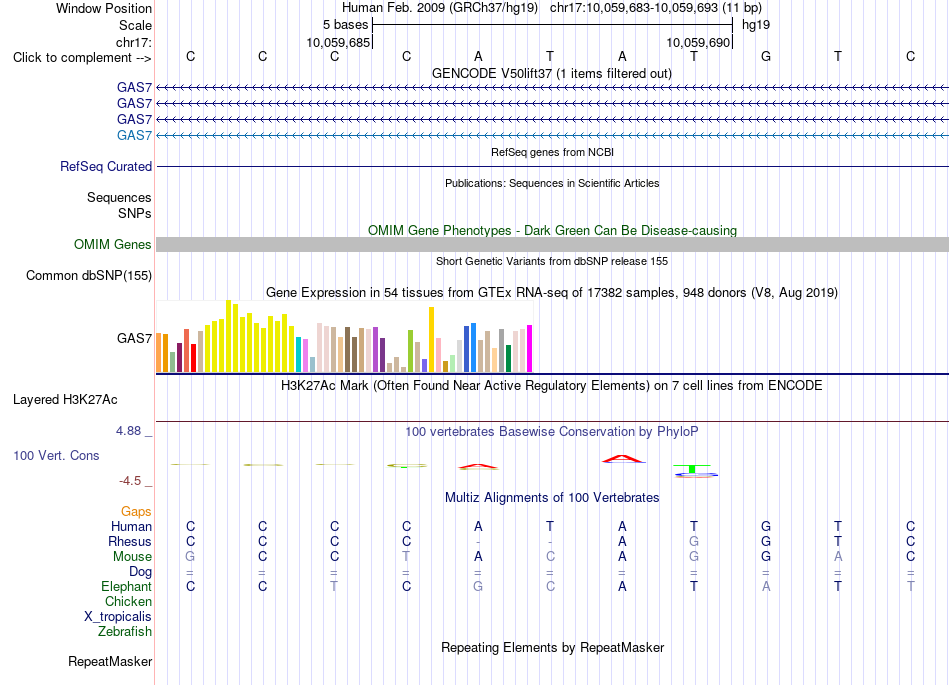950x685 pixels.
Task: Click the 10,059,685 position marker
Action: 338,42
